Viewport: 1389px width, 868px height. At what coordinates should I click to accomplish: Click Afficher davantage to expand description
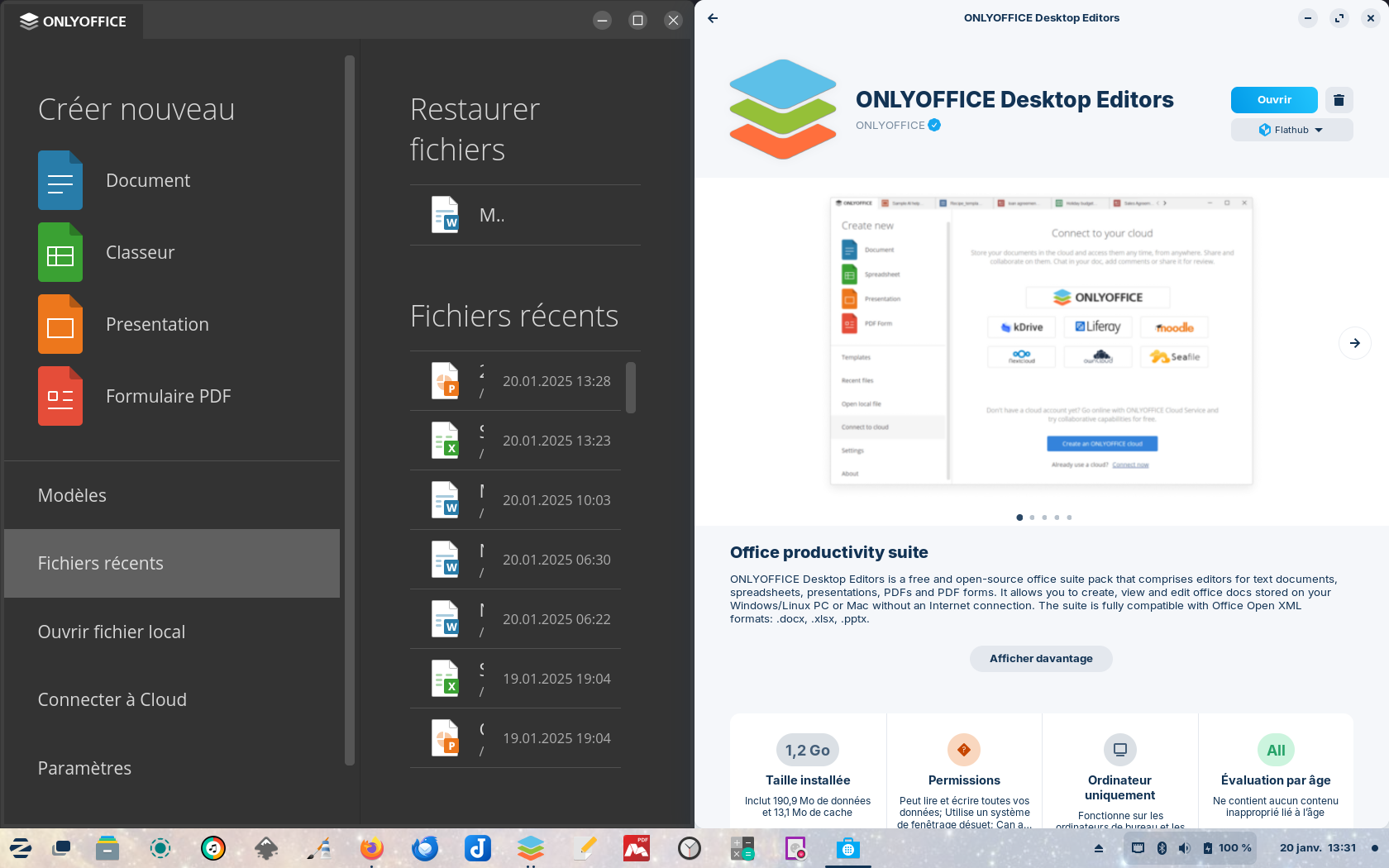(1041, 658)
